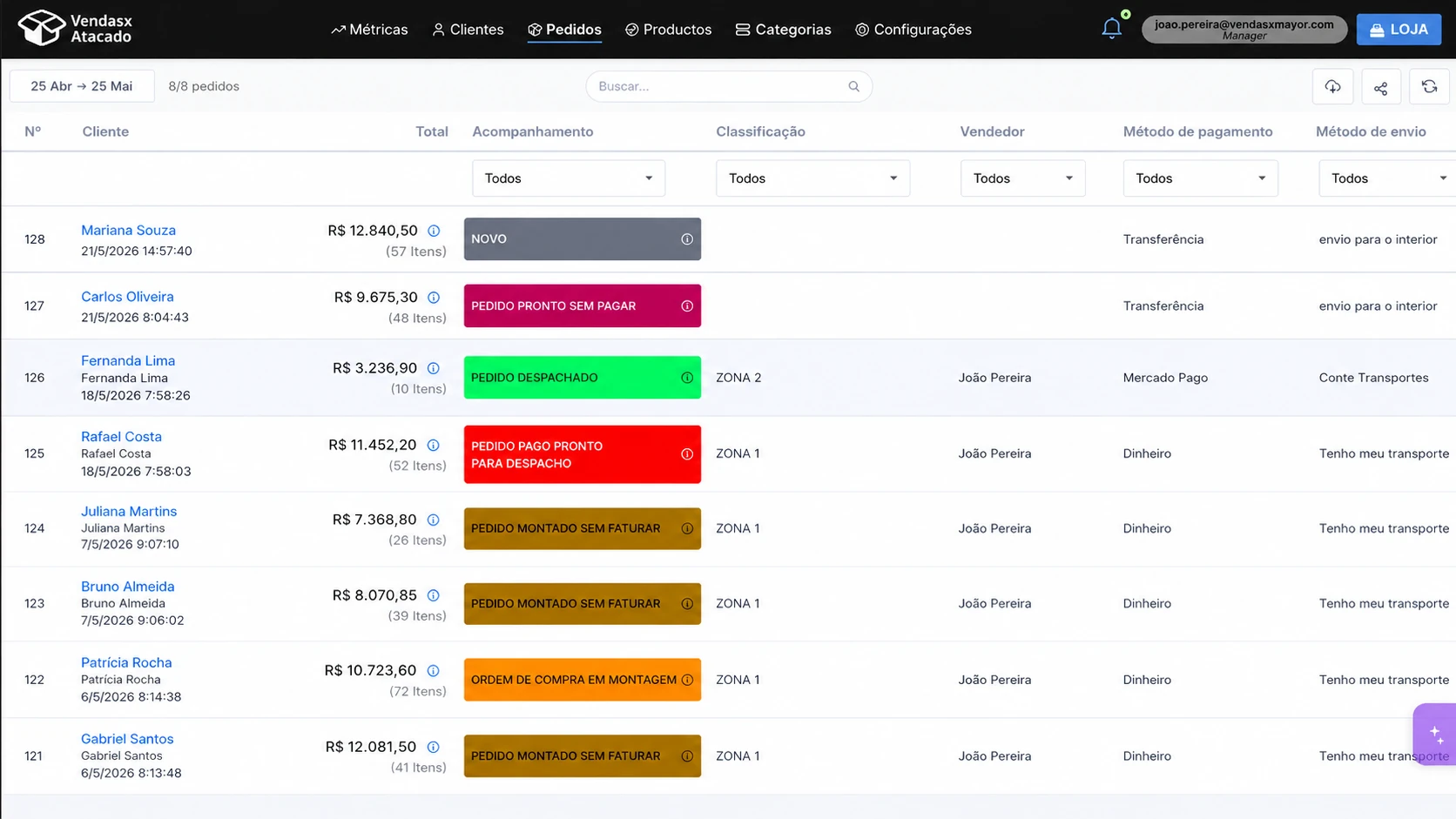Screen dimensions: 1456x819
Task: Click the cloud download export icon
Action: [x=1332, y=86]
